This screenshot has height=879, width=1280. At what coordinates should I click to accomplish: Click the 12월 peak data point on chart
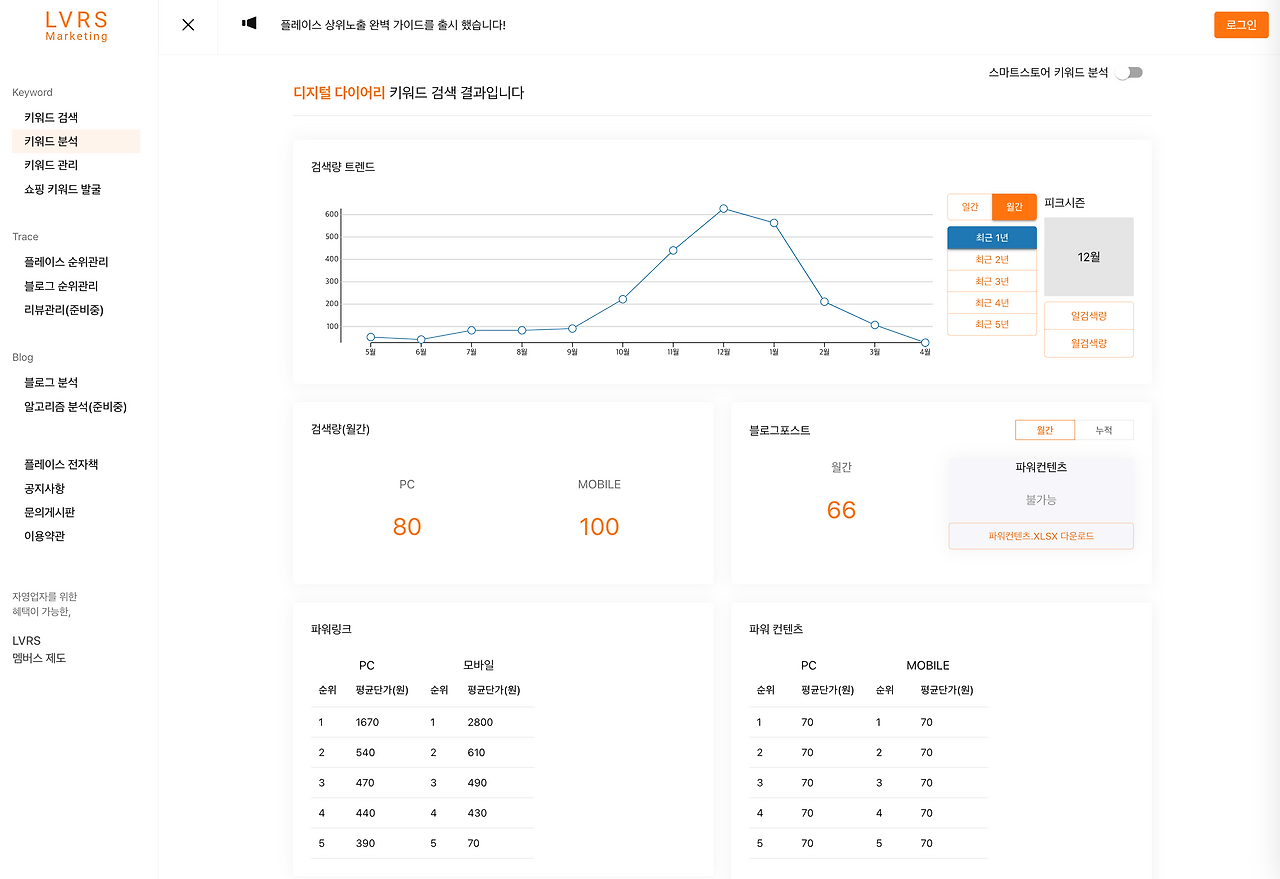pyautogui.click(x=723, y=209)
